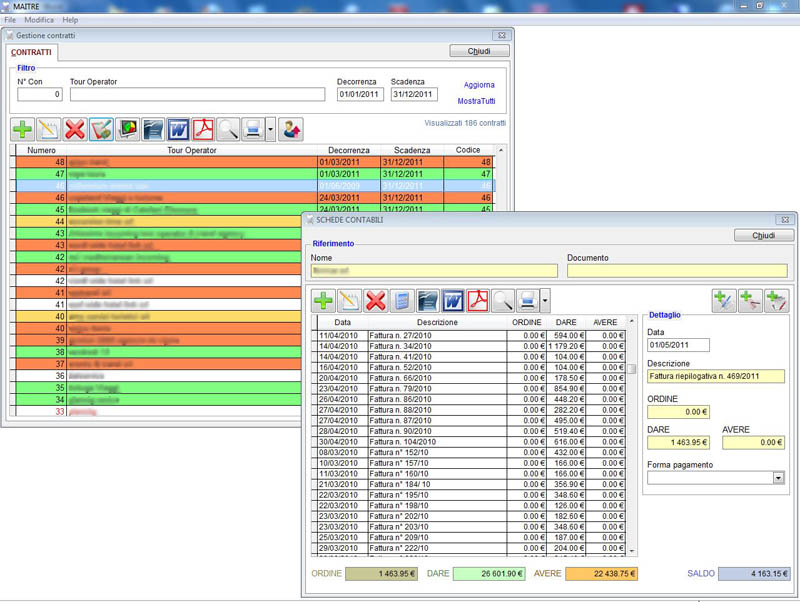Click magnifier search icon in Schede Contabili toolbar
The width and height of the screenshot is (800, 602).
point(503,300)
